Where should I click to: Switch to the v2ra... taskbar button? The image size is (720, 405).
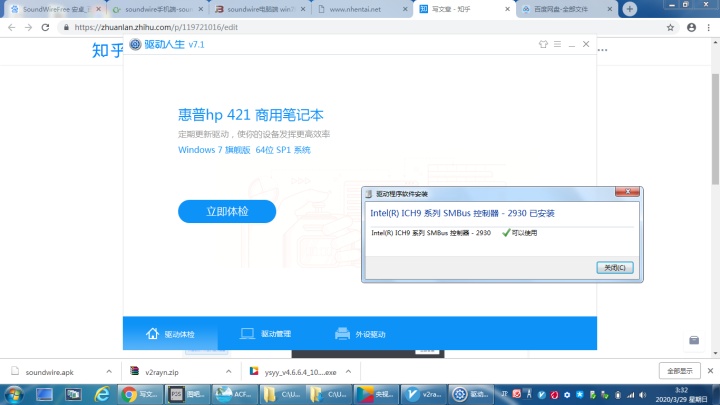[423, 394]
